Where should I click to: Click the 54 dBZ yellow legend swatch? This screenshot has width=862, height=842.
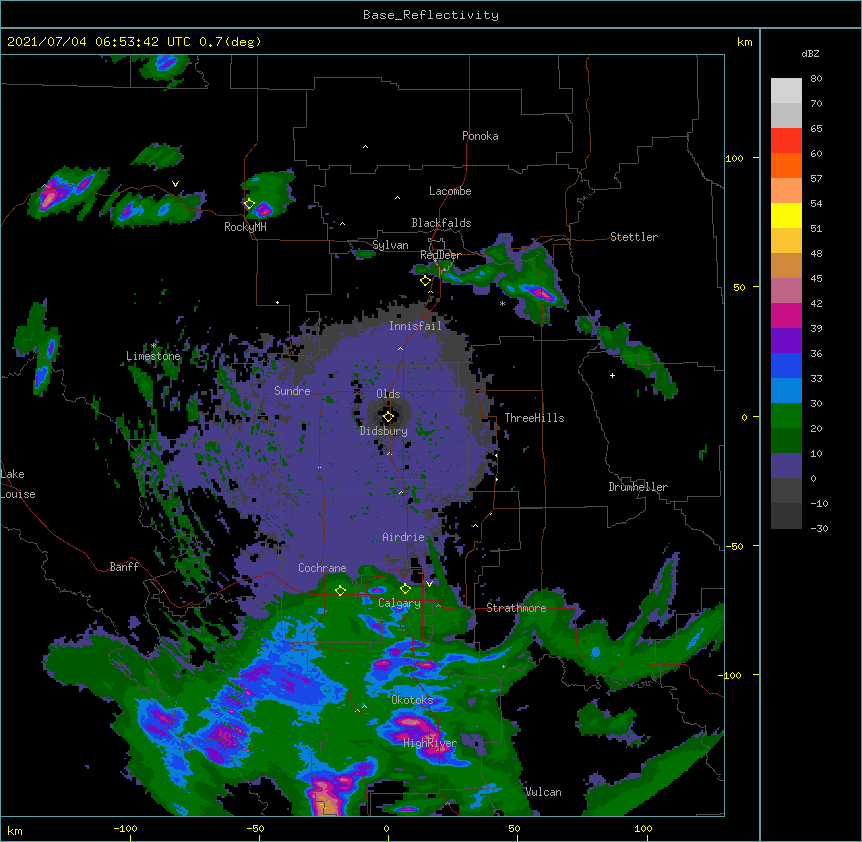(x=786, y=215)
